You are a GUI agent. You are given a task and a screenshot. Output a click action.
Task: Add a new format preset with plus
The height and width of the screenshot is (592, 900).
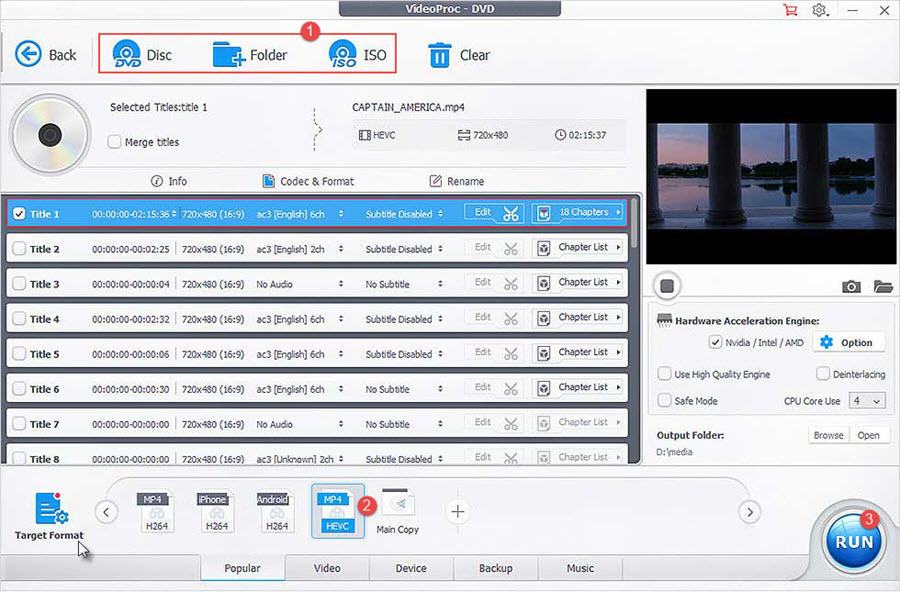(x=457, y=511)
